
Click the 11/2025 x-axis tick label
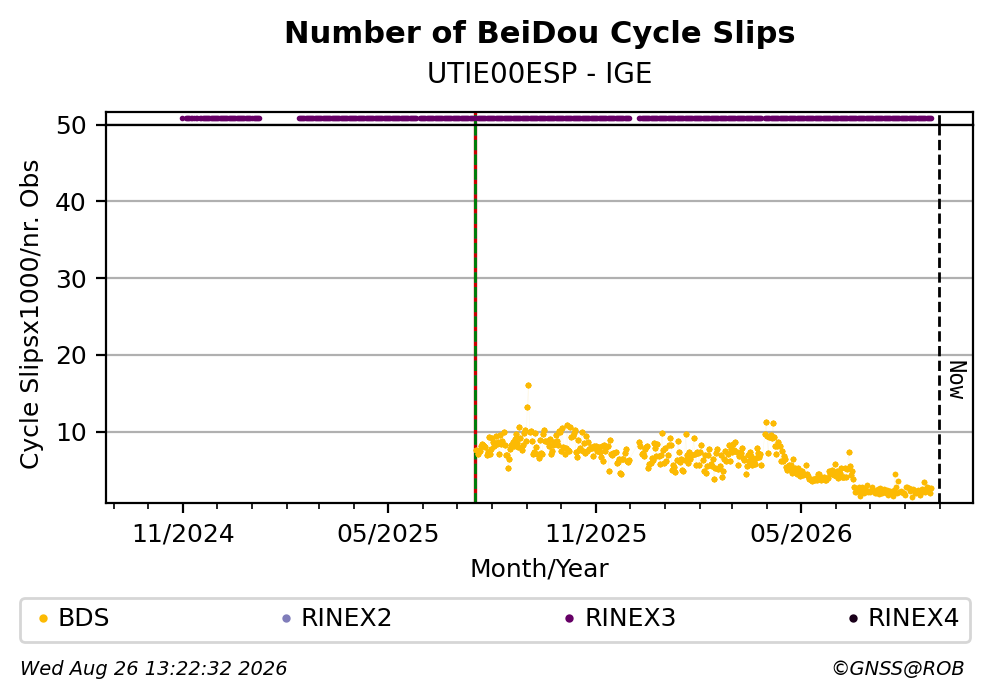click(596, 534)
